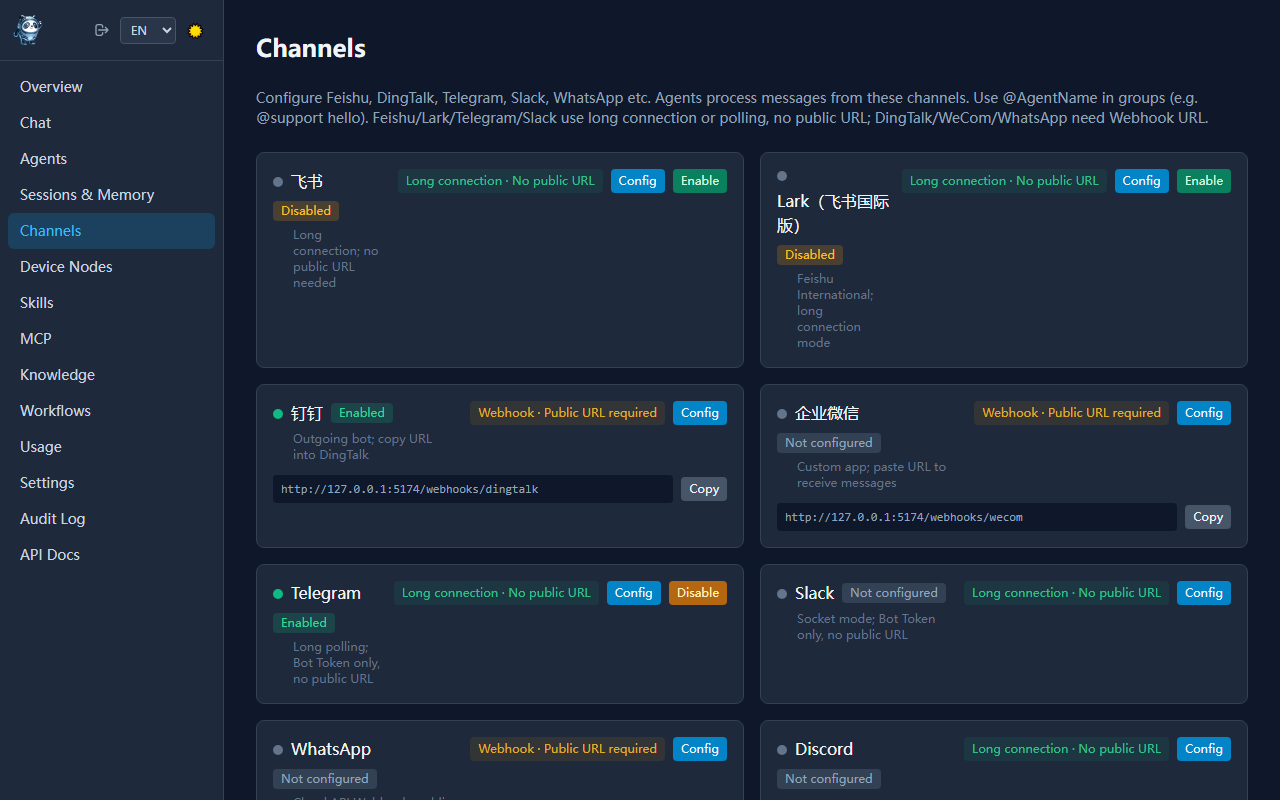
Task: Click "Socket mode; Bot Token only" description
Action: 866,627
